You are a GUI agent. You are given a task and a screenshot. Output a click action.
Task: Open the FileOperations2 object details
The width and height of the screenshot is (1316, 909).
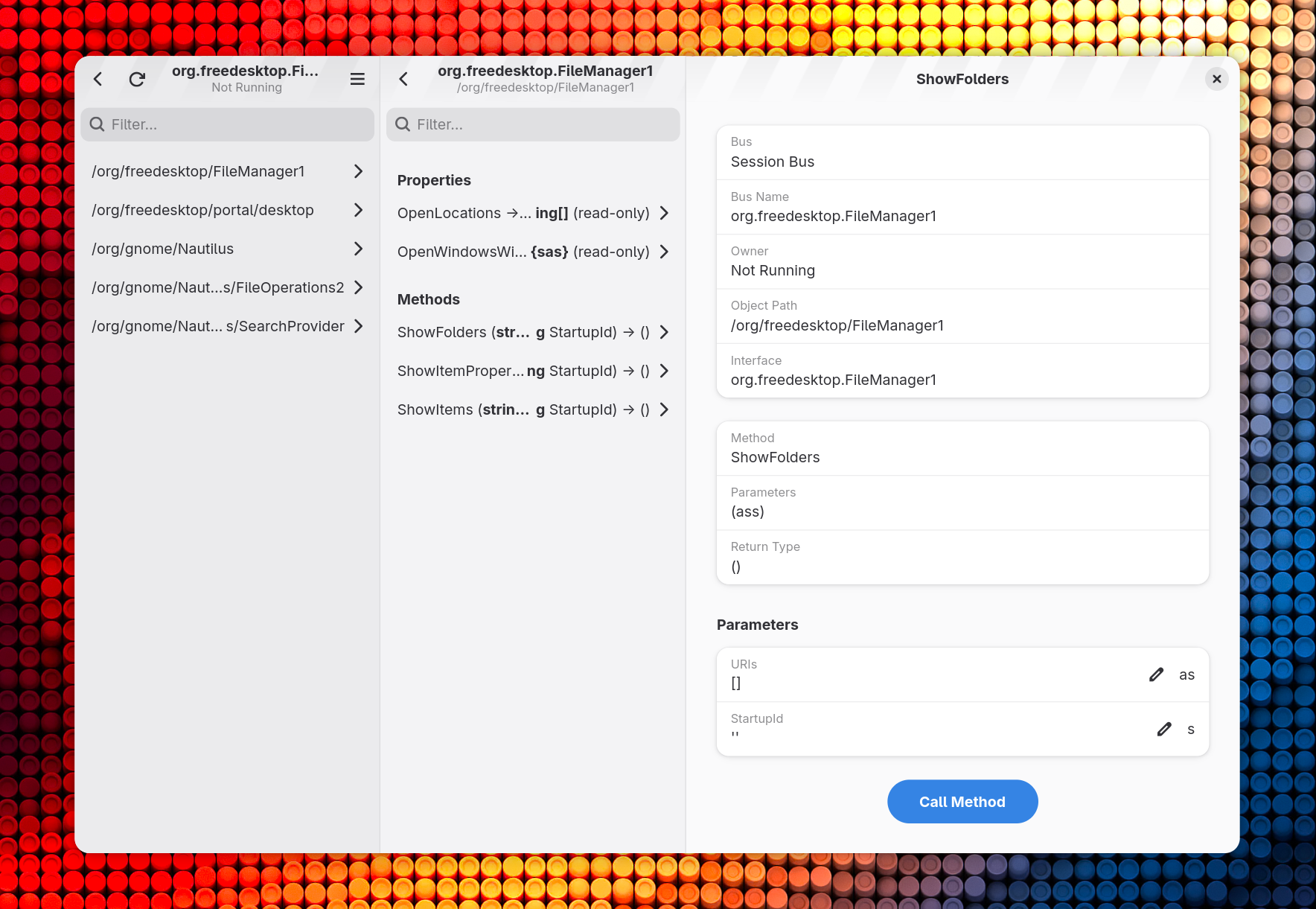(218, 287)
